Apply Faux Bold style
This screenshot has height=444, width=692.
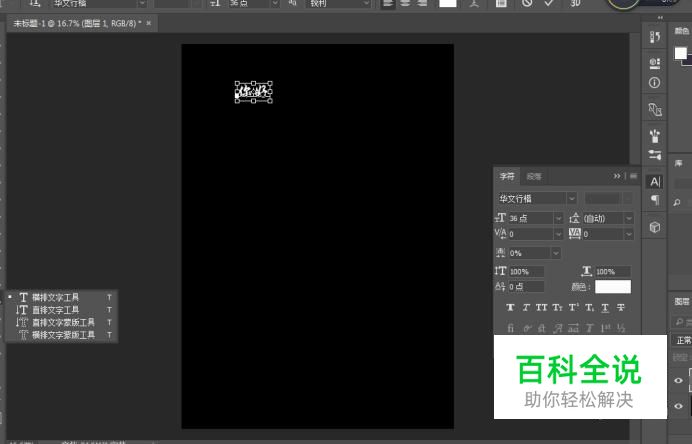510,308
